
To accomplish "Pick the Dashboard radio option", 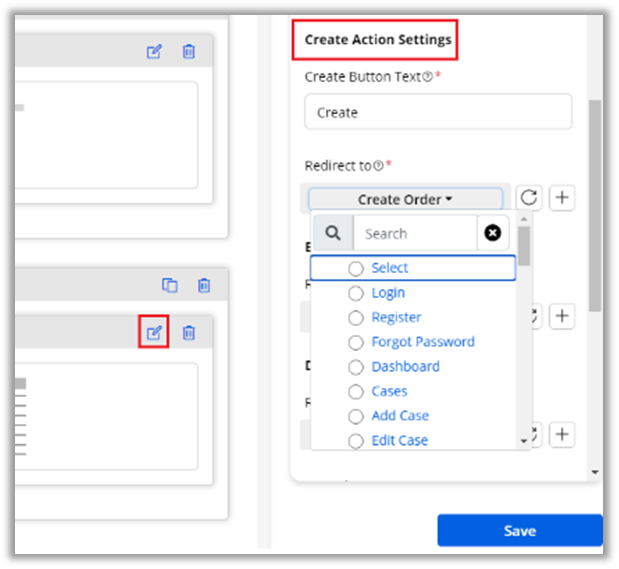I will (x=355, y=367).
